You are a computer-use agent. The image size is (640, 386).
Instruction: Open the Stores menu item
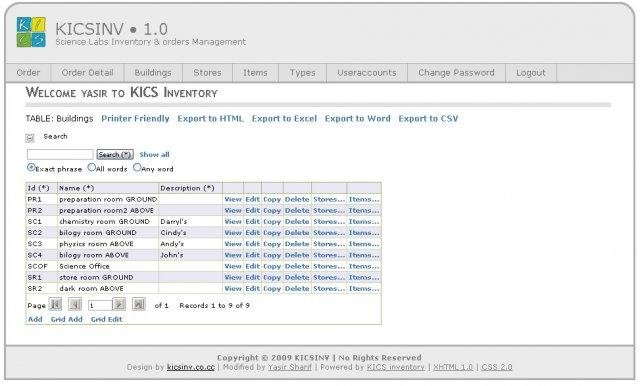tap(207, 73)
